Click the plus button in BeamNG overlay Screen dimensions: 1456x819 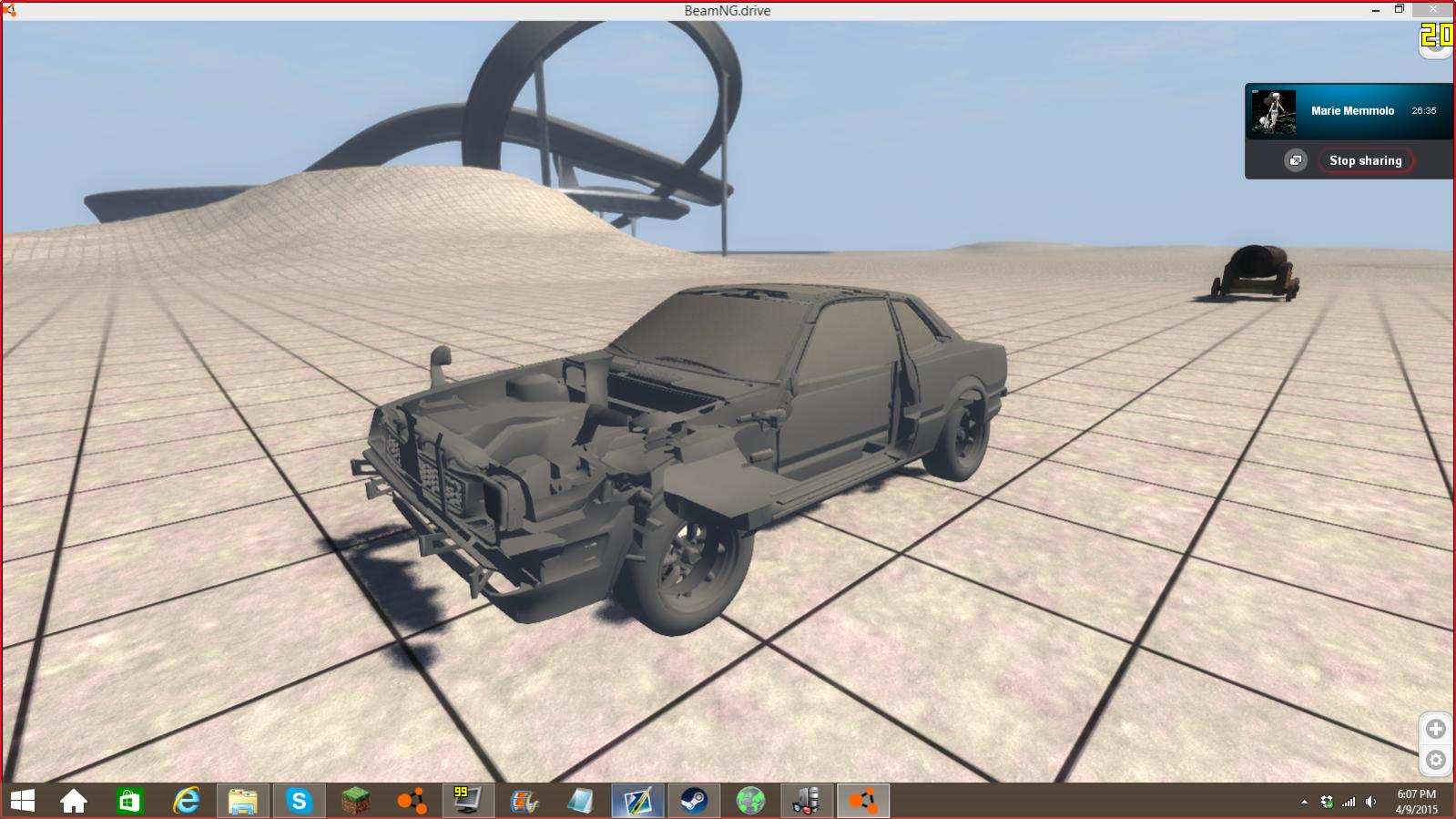pyautogui.click(x=1436, y=729)
